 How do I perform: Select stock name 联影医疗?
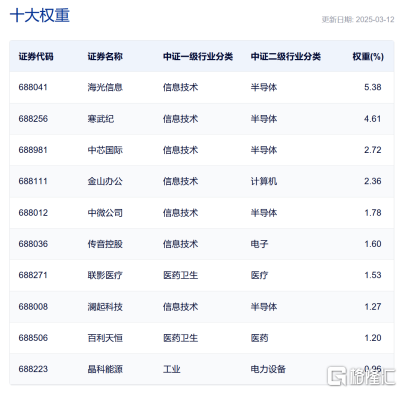[x=105, y=275]
